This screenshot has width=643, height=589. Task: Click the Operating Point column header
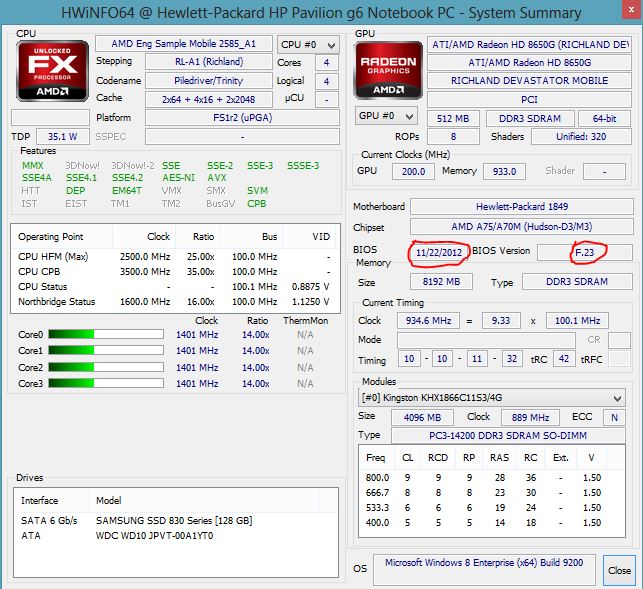coord(62,237)
